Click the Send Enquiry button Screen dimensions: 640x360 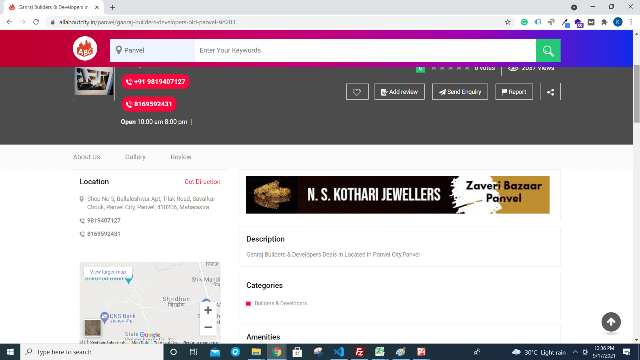tap(460, 92)
